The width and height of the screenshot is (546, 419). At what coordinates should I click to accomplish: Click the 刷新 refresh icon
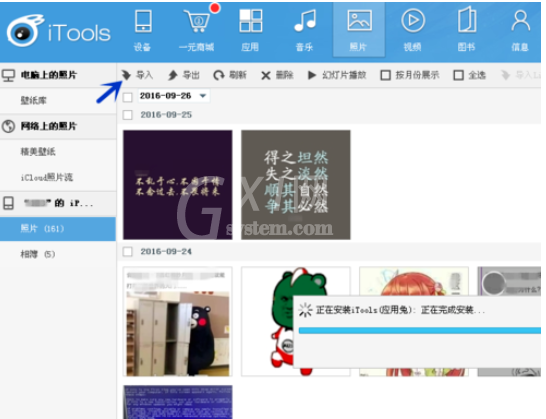click(x=219, y=75)
